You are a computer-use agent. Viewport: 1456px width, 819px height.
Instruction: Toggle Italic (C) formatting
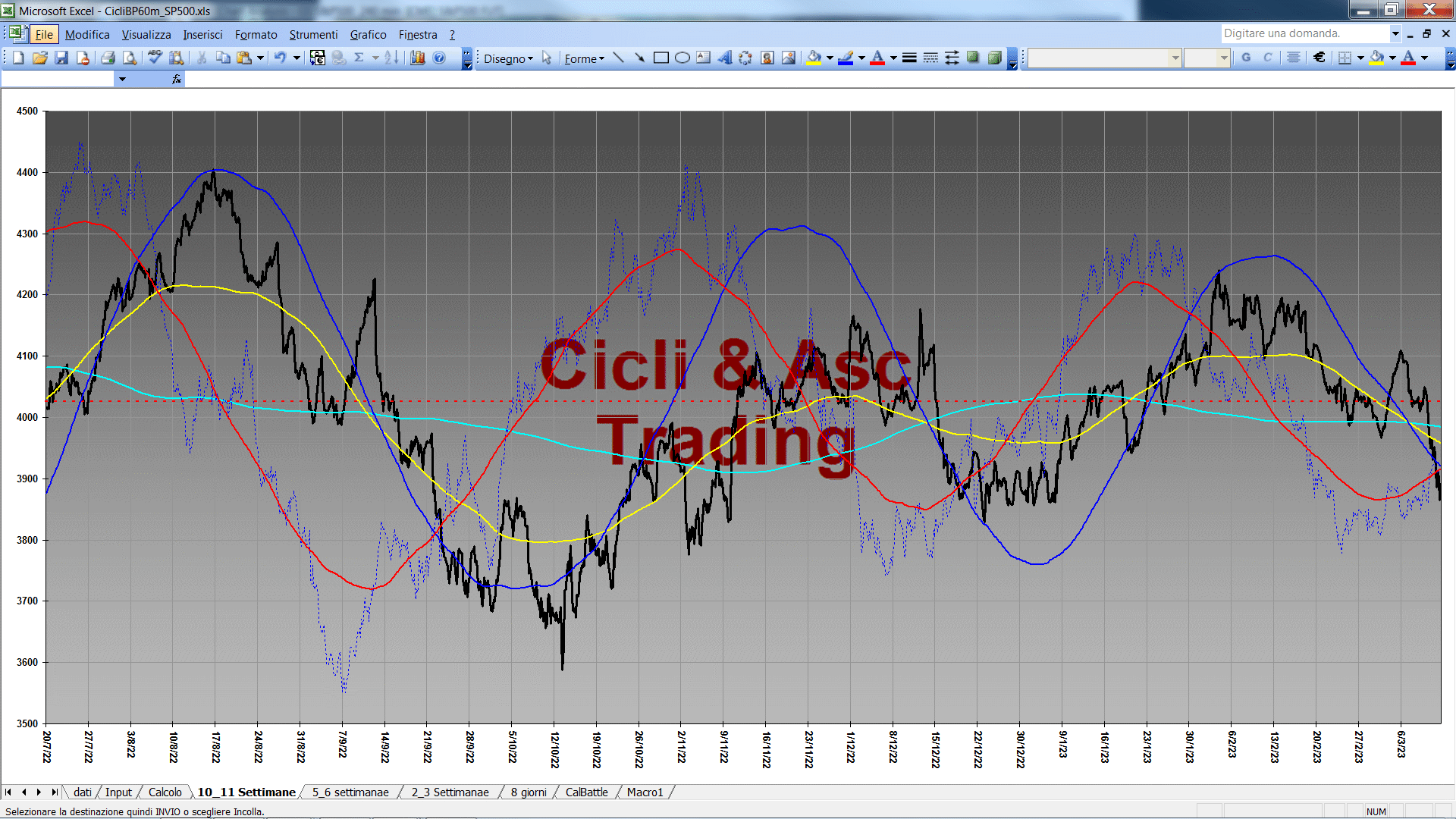(x=1267, y=58)
